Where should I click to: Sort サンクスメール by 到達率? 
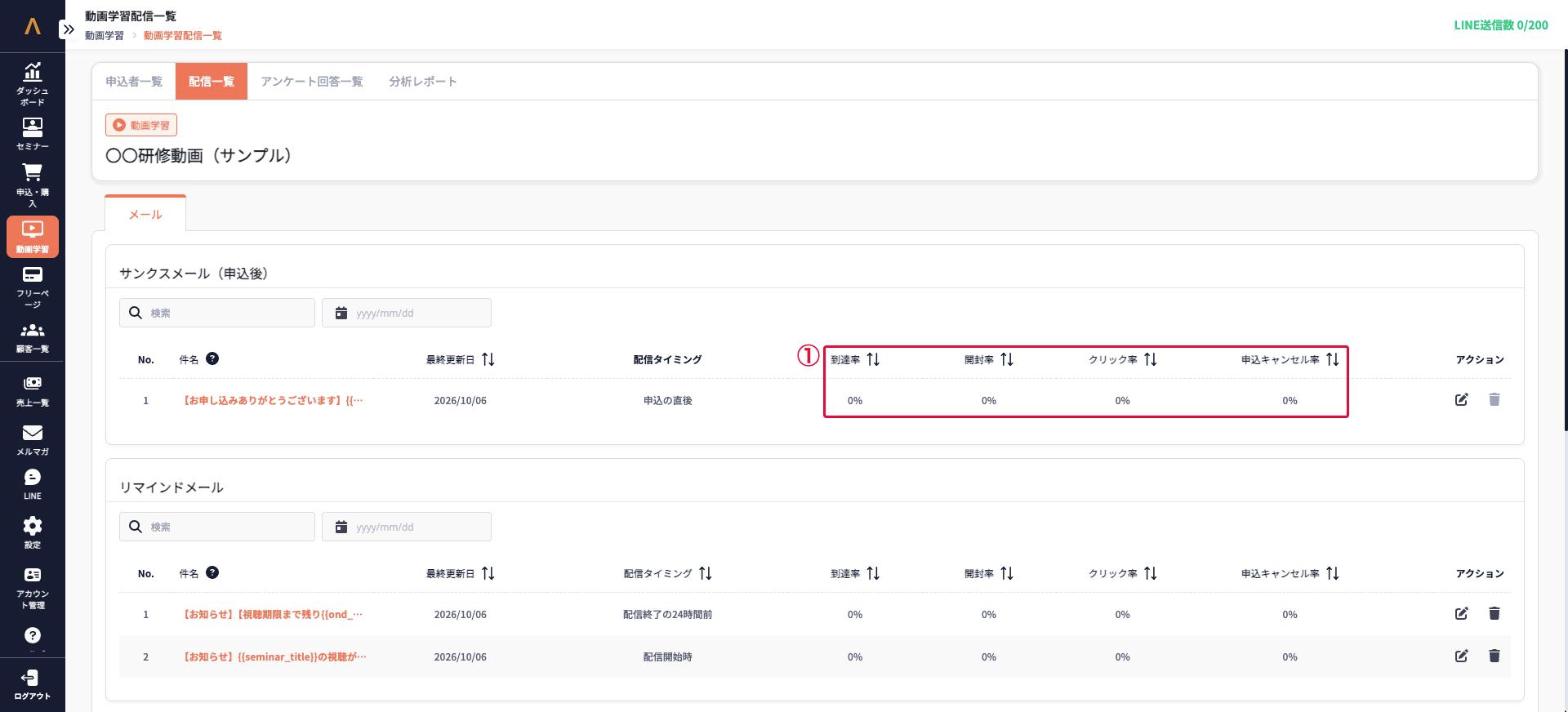pyautogui.click(x=873, y=360)
